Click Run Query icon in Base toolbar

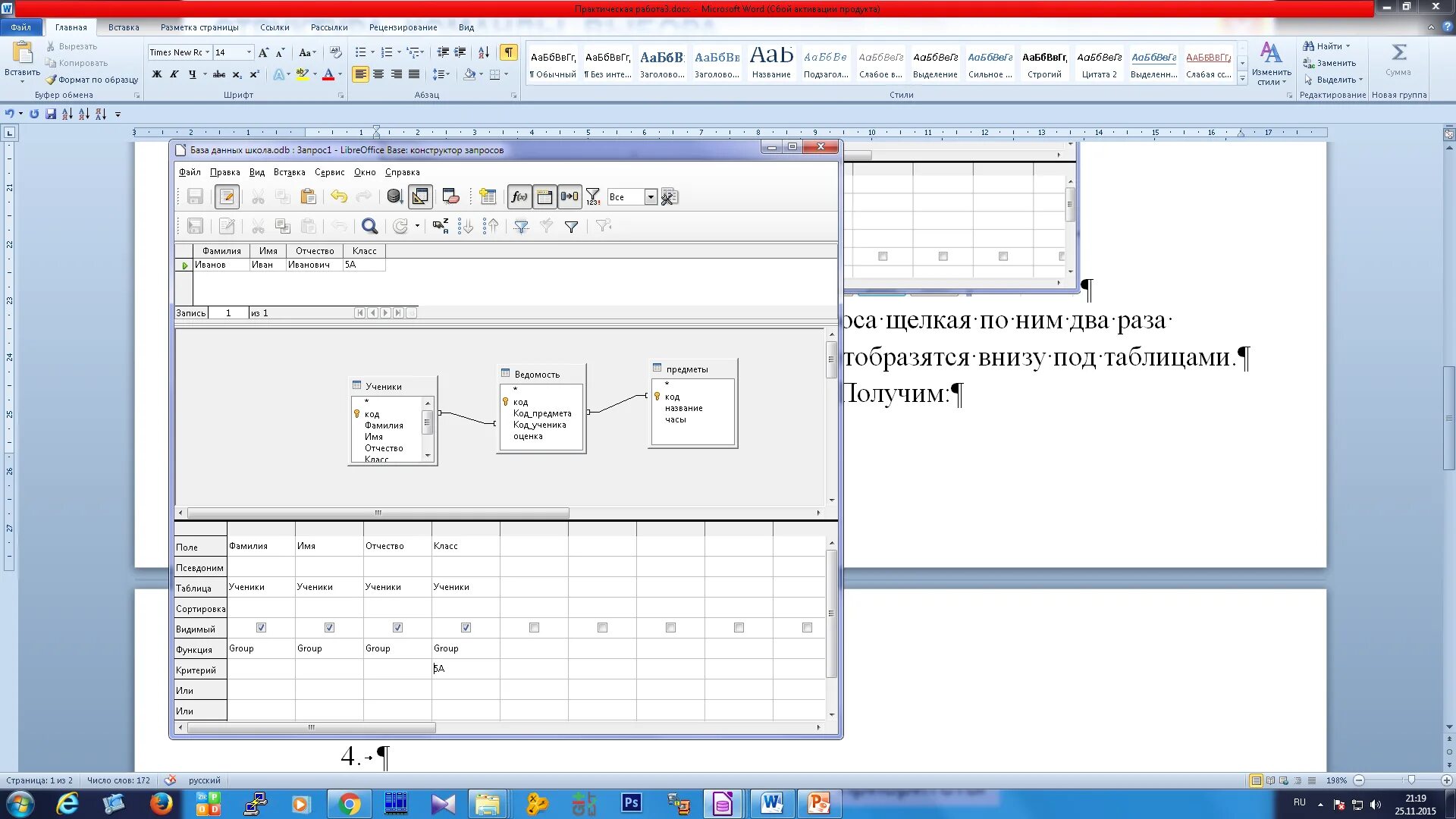[394, 197]
